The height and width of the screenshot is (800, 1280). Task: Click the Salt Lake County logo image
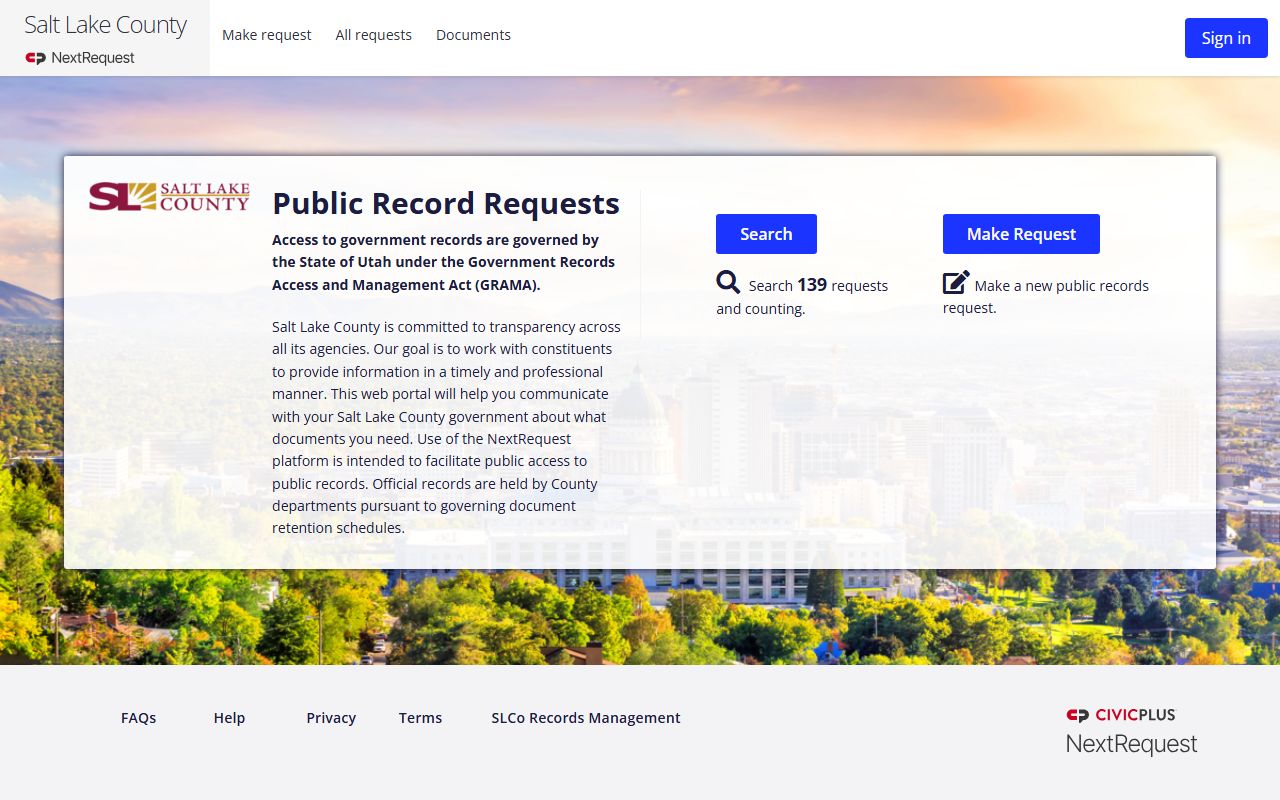(169, 197)
